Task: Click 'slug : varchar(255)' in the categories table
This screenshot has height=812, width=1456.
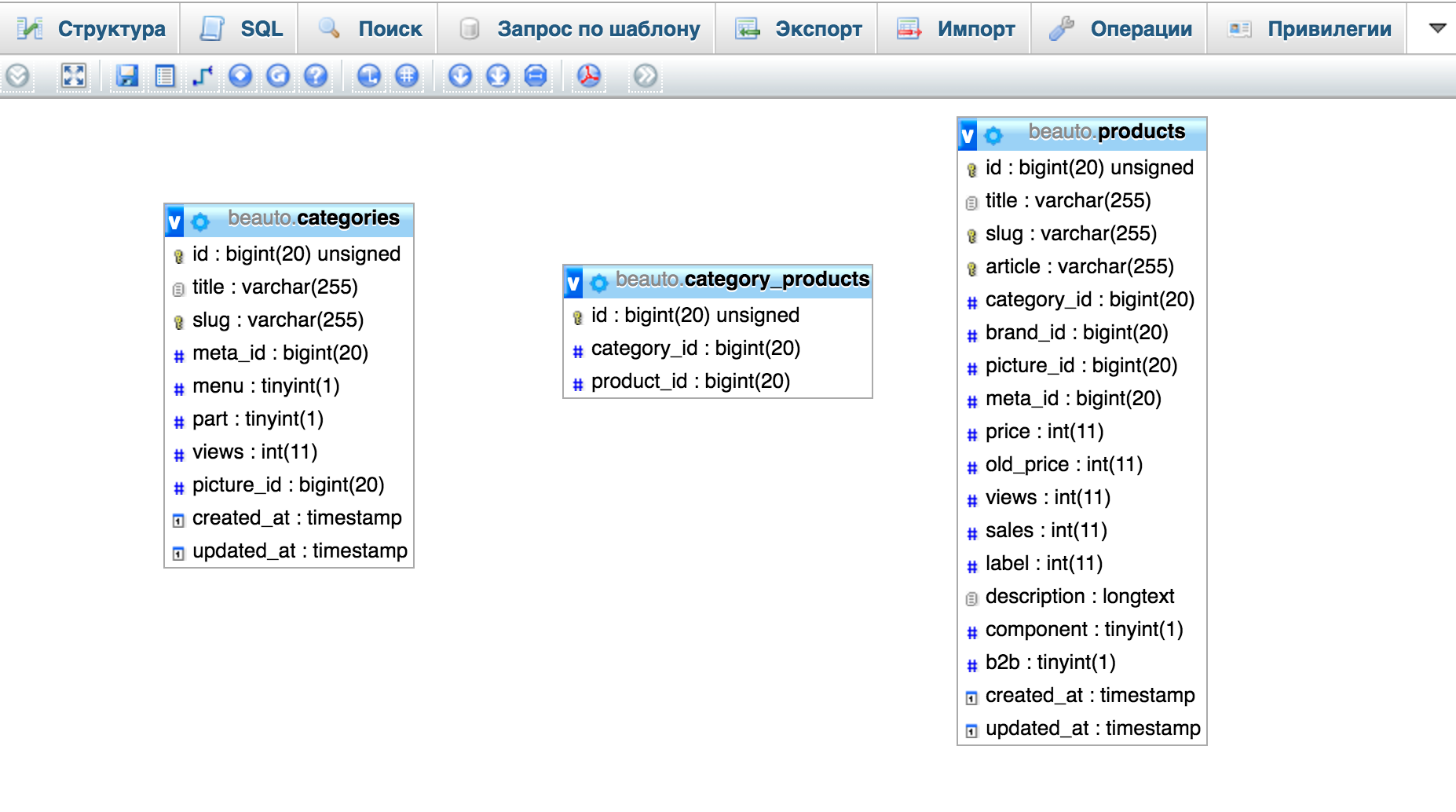Action: (289, 320)
